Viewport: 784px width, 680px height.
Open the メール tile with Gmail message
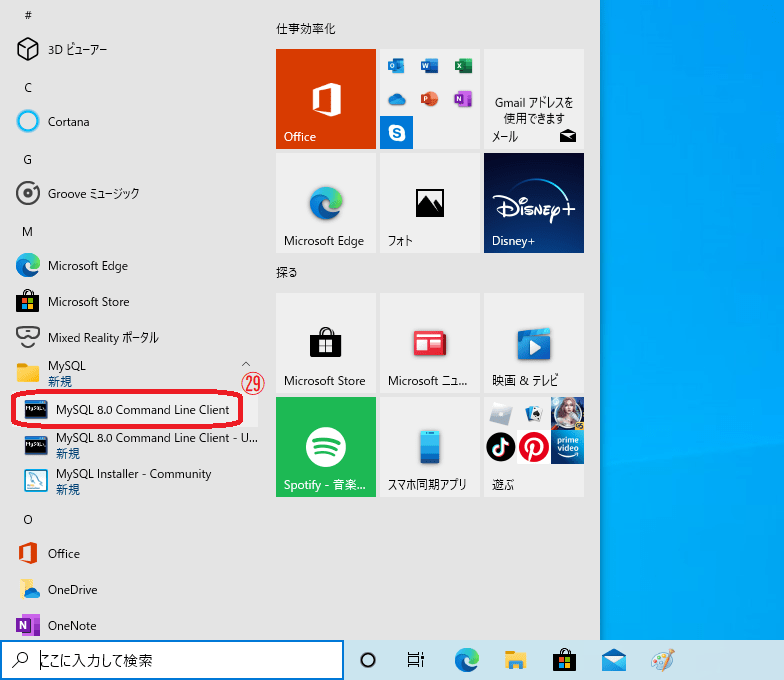[534, 98]
